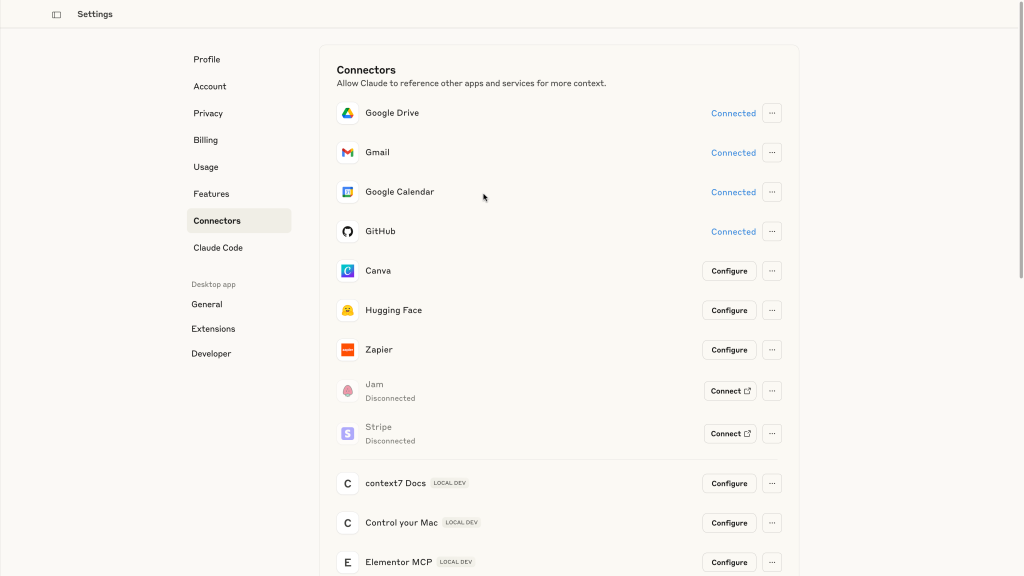Open more options for Hugging Face

[x=772, y=310]
